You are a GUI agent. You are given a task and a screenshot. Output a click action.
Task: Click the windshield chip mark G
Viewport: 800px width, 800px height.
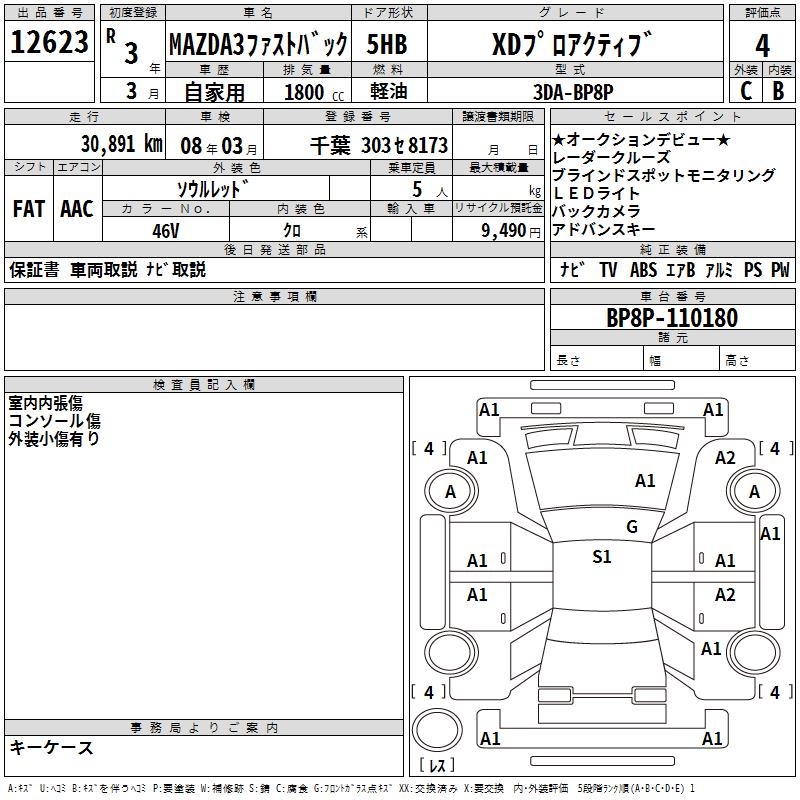tap(632, 526)
